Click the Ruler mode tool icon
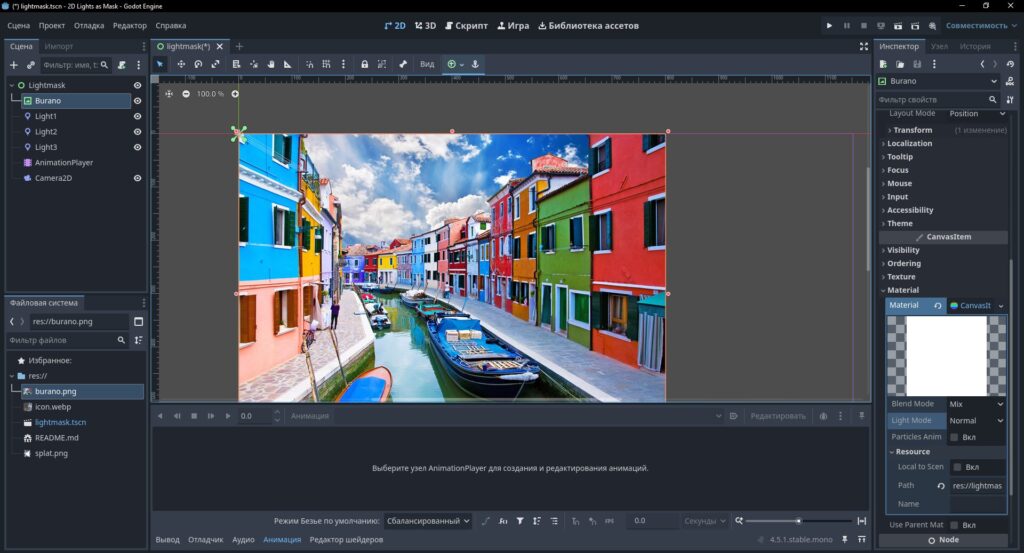The width and height of the screenshot is (1024, 553). tap(287, 64)
